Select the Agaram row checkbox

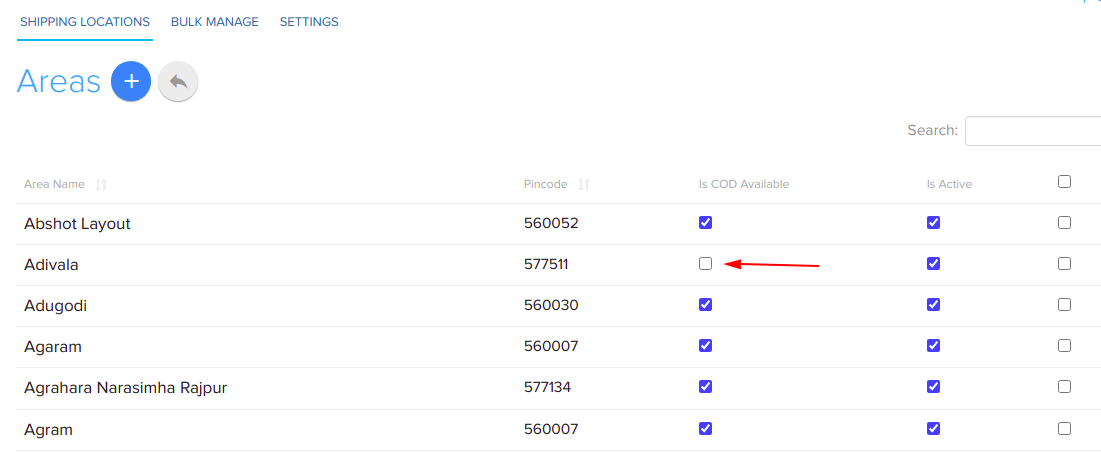[1064, 346]
